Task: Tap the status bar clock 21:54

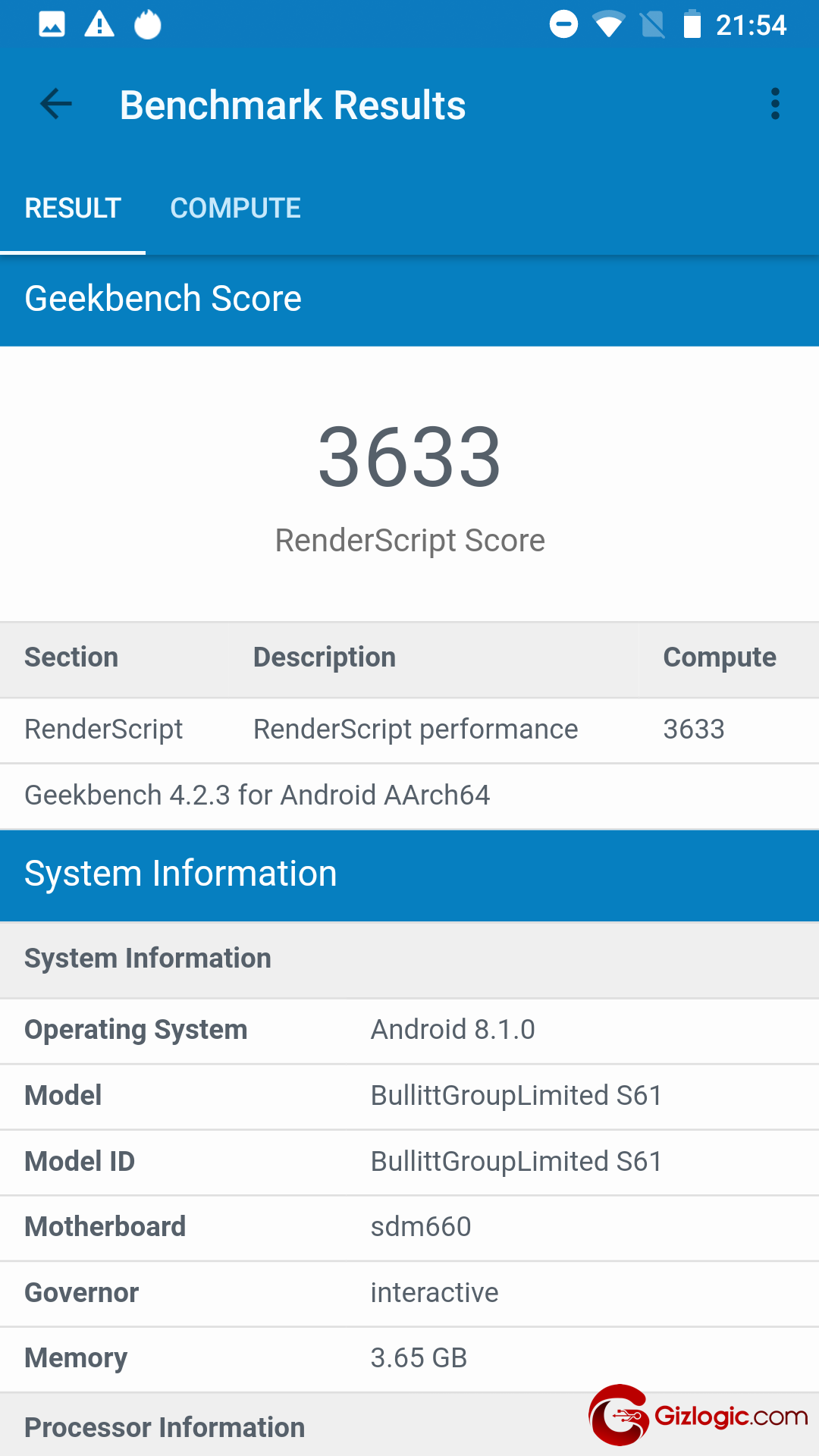Action: coord(752,25)
